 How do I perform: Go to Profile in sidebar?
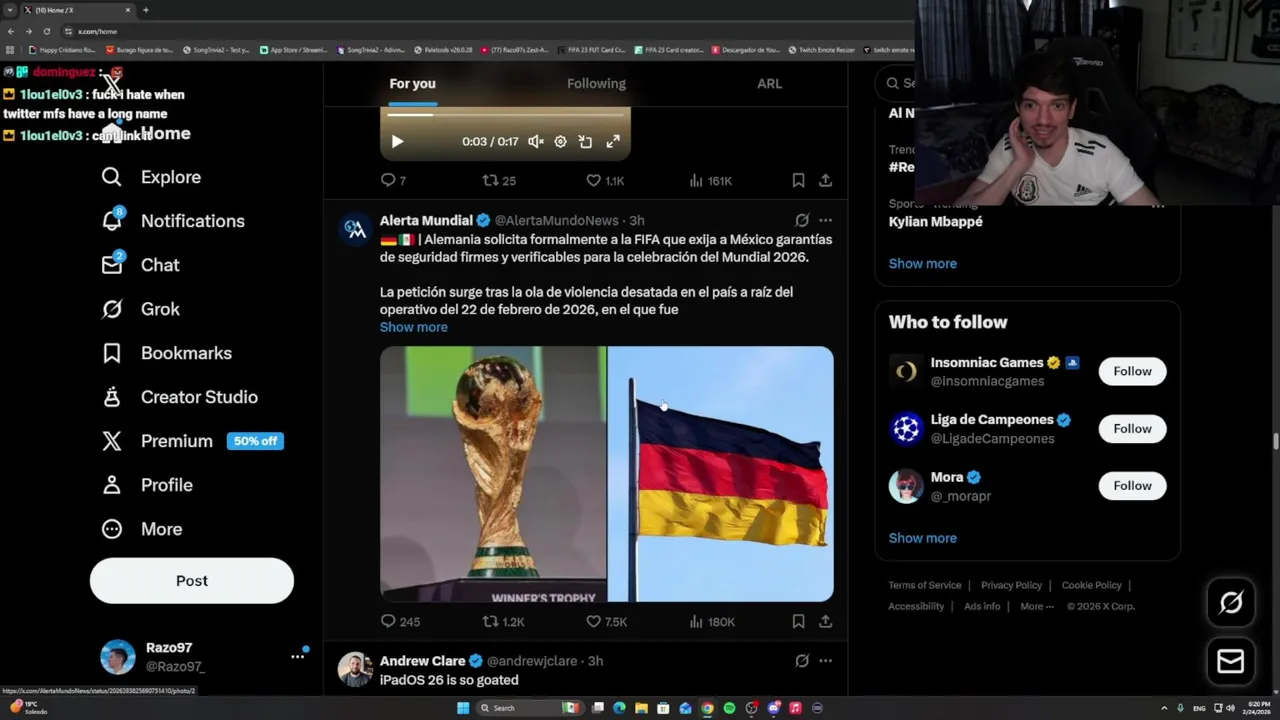pyautogui.click(x=147, y=485)
